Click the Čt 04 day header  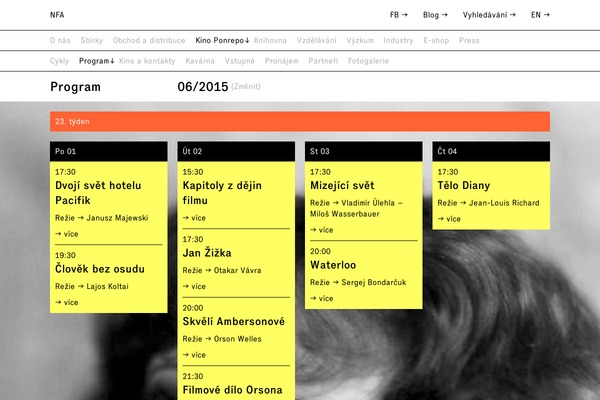coord(491,151)
